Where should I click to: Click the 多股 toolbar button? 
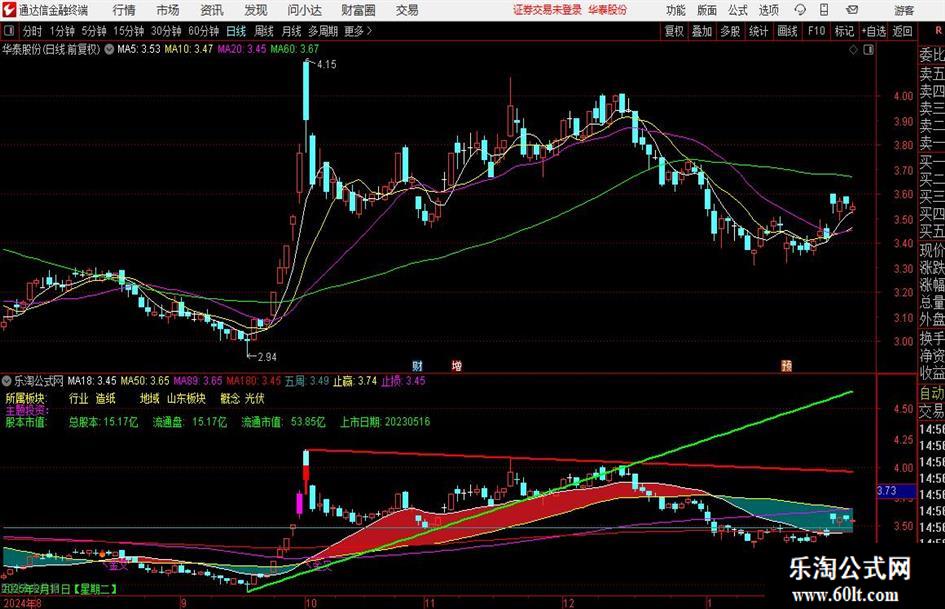coord(730,31)
